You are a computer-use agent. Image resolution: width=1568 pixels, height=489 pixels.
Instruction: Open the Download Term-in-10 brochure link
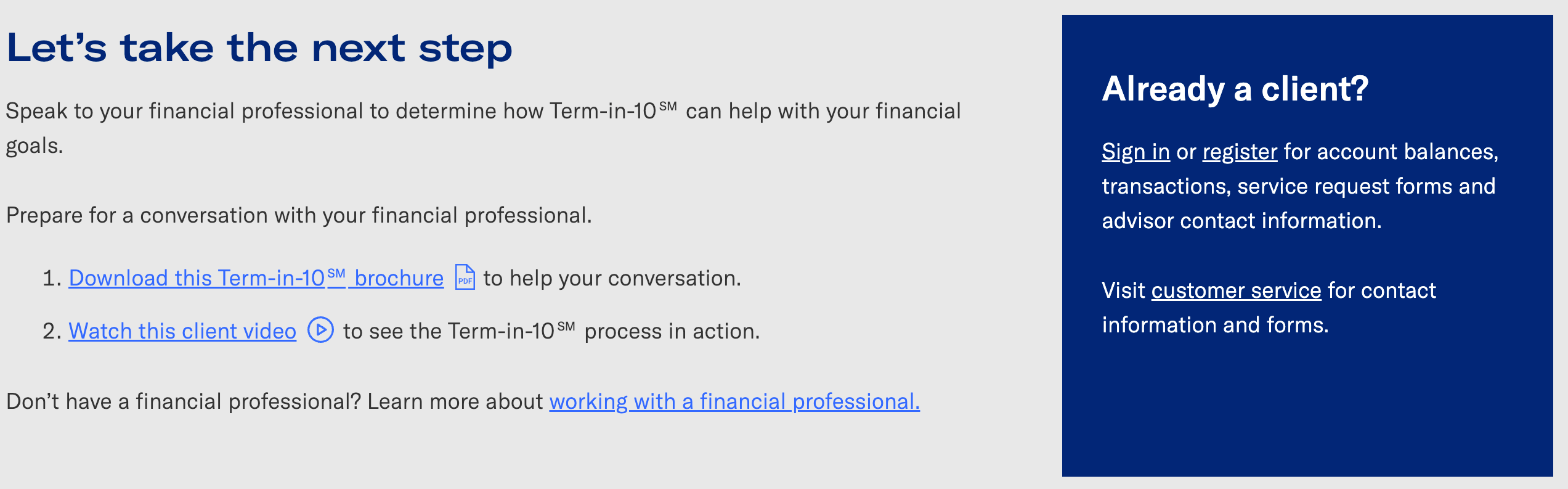tap(256, 278)
